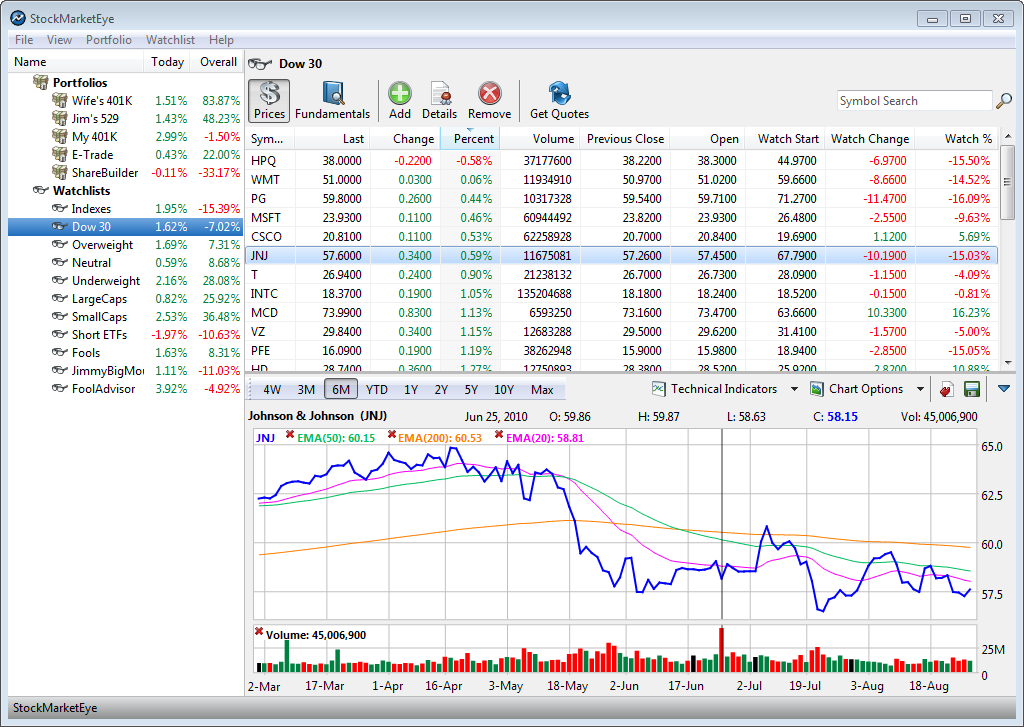The height and width of the screenshot is (727, 1024).
Task: Click the table scrollbar down arrow
Action: click(1008, 363)
